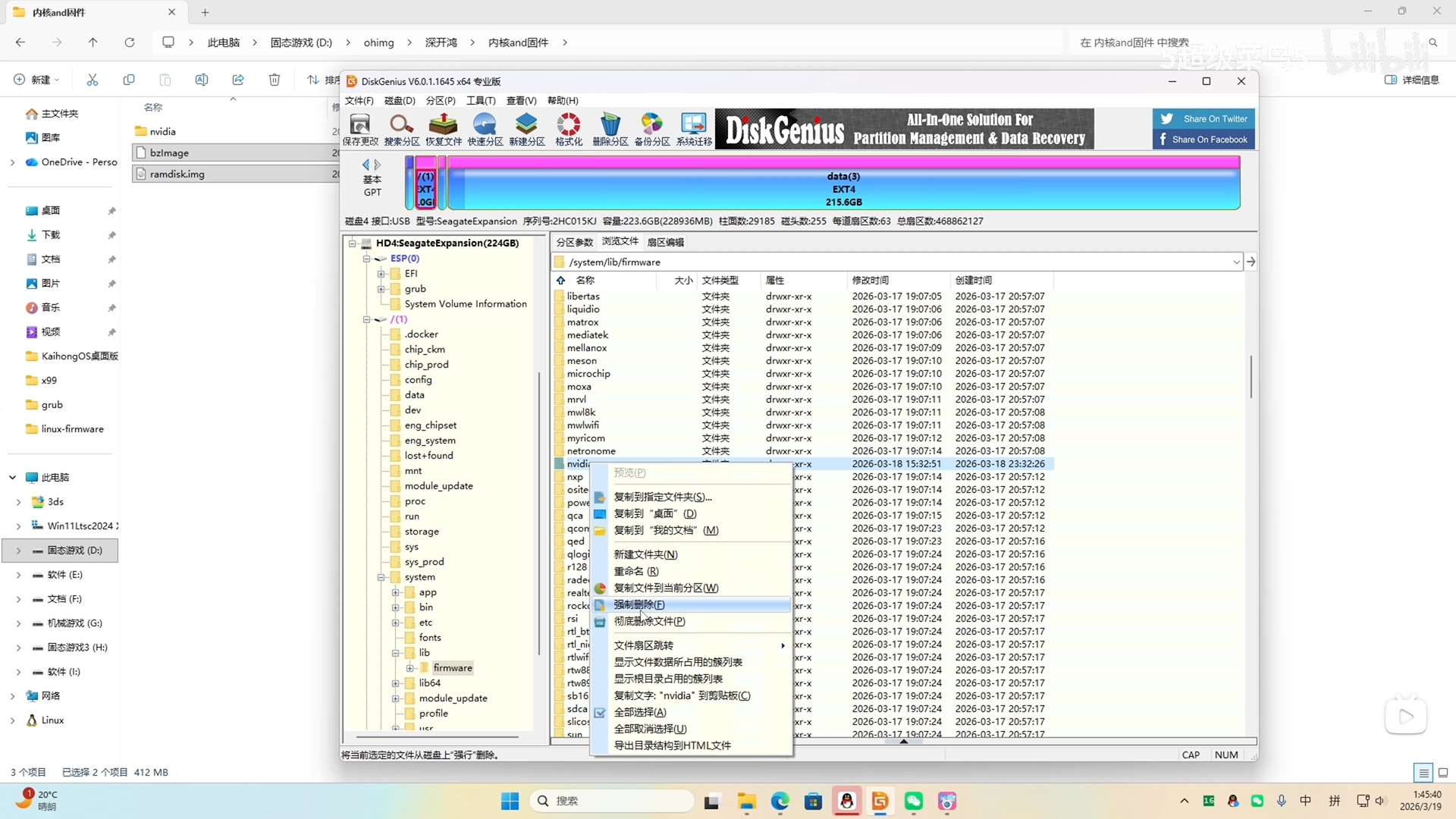Select the data(3) EXT4 partition bar
Screen dimensions: 1456x819
(x=843, y=188)
